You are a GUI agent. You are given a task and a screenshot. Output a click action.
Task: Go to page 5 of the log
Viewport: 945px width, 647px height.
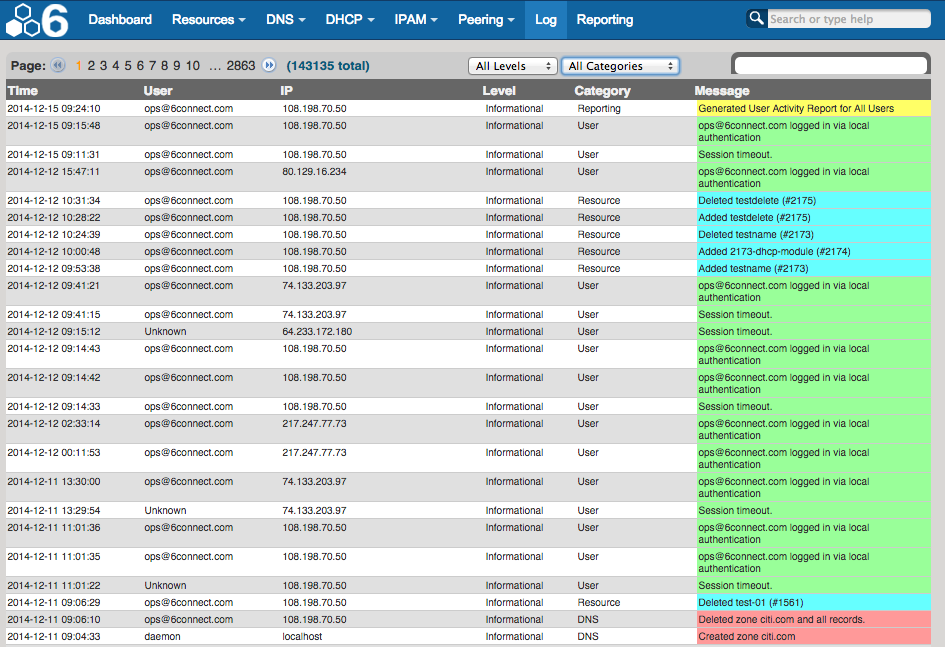(128, 66)
